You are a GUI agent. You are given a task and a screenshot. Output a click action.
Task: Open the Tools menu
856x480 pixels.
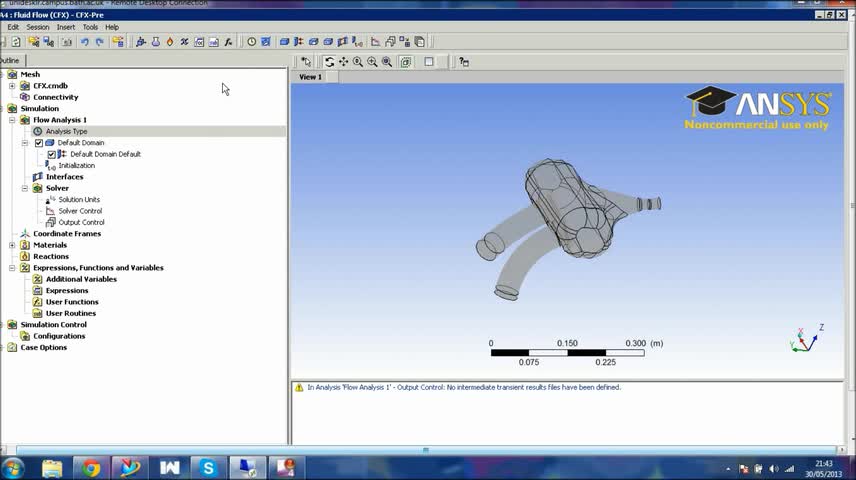tap(90, 27)
